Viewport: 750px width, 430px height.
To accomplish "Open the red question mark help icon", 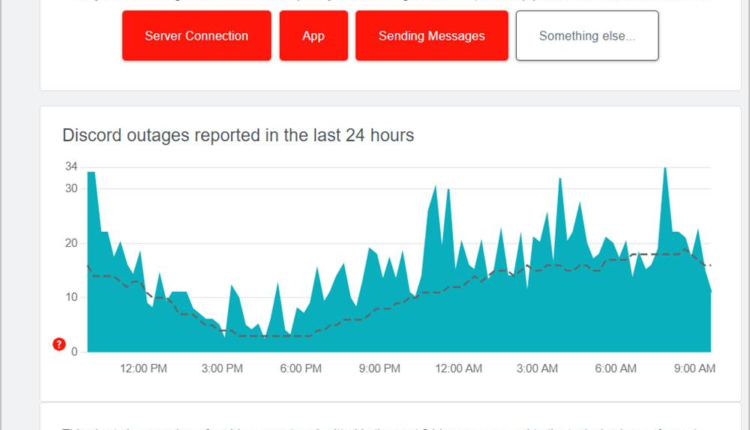I will [x=59, y=344].
